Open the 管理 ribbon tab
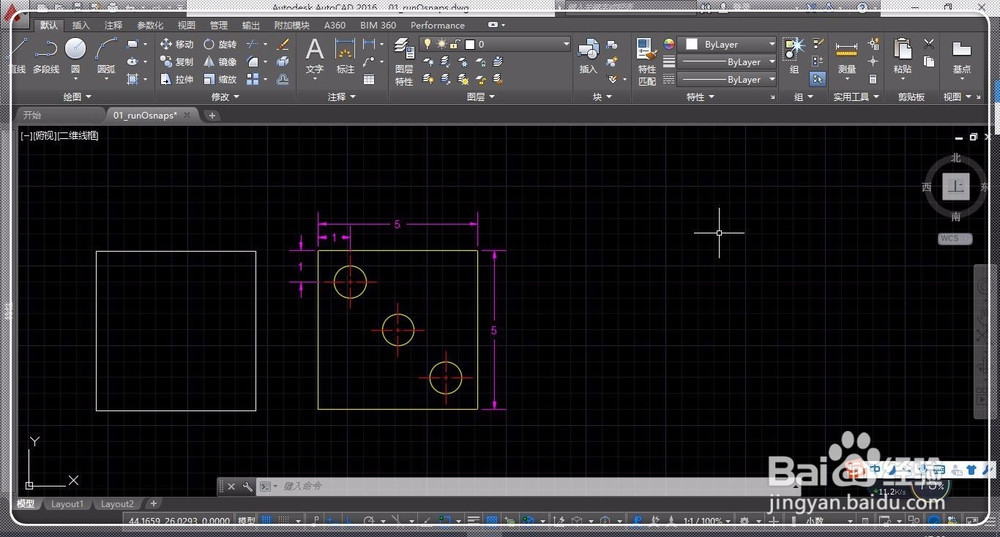1000x537 pixels. click(x=219, y=26)
